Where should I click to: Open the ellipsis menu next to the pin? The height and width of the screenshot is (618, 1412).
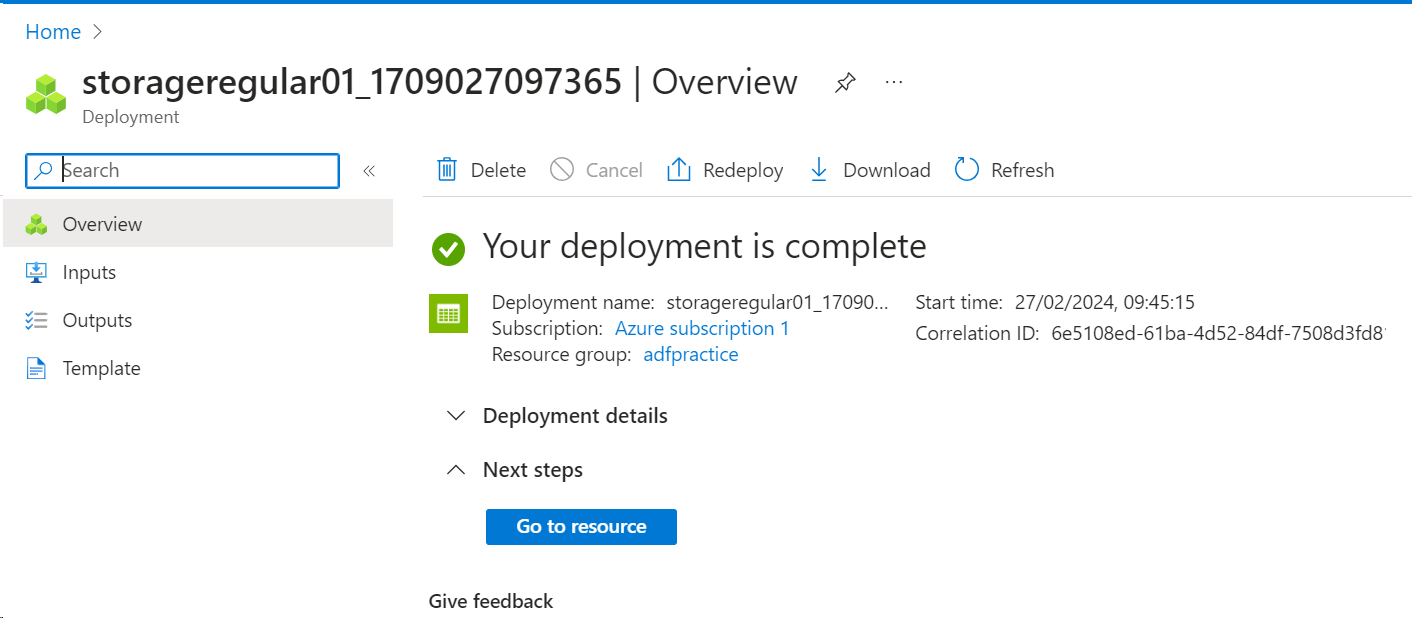click(893, 83)
